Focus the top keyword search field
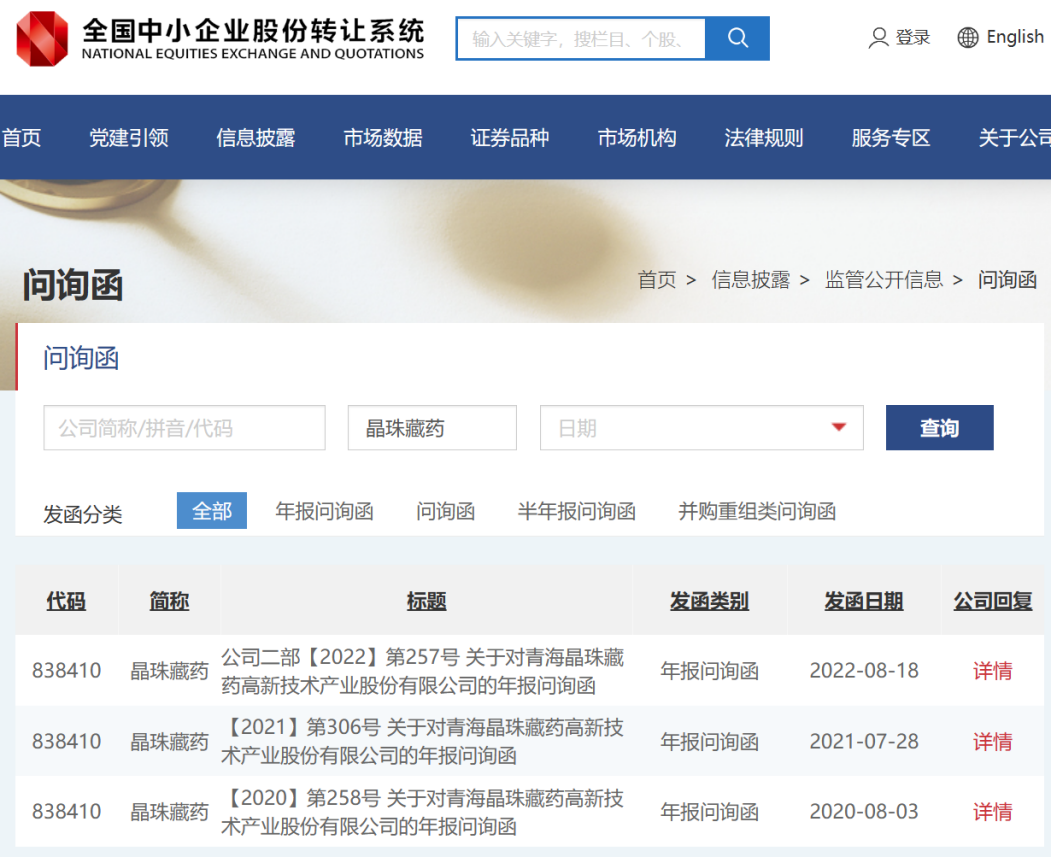The image size is (1051, 857). (580, 39)
